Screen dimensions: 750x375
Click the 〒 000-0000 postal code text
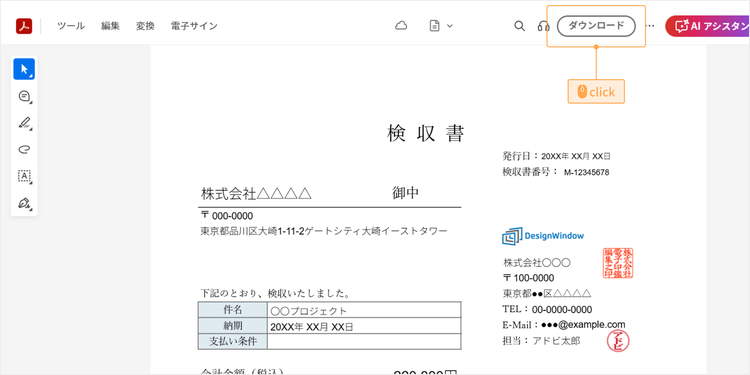(x=227, y=216)
